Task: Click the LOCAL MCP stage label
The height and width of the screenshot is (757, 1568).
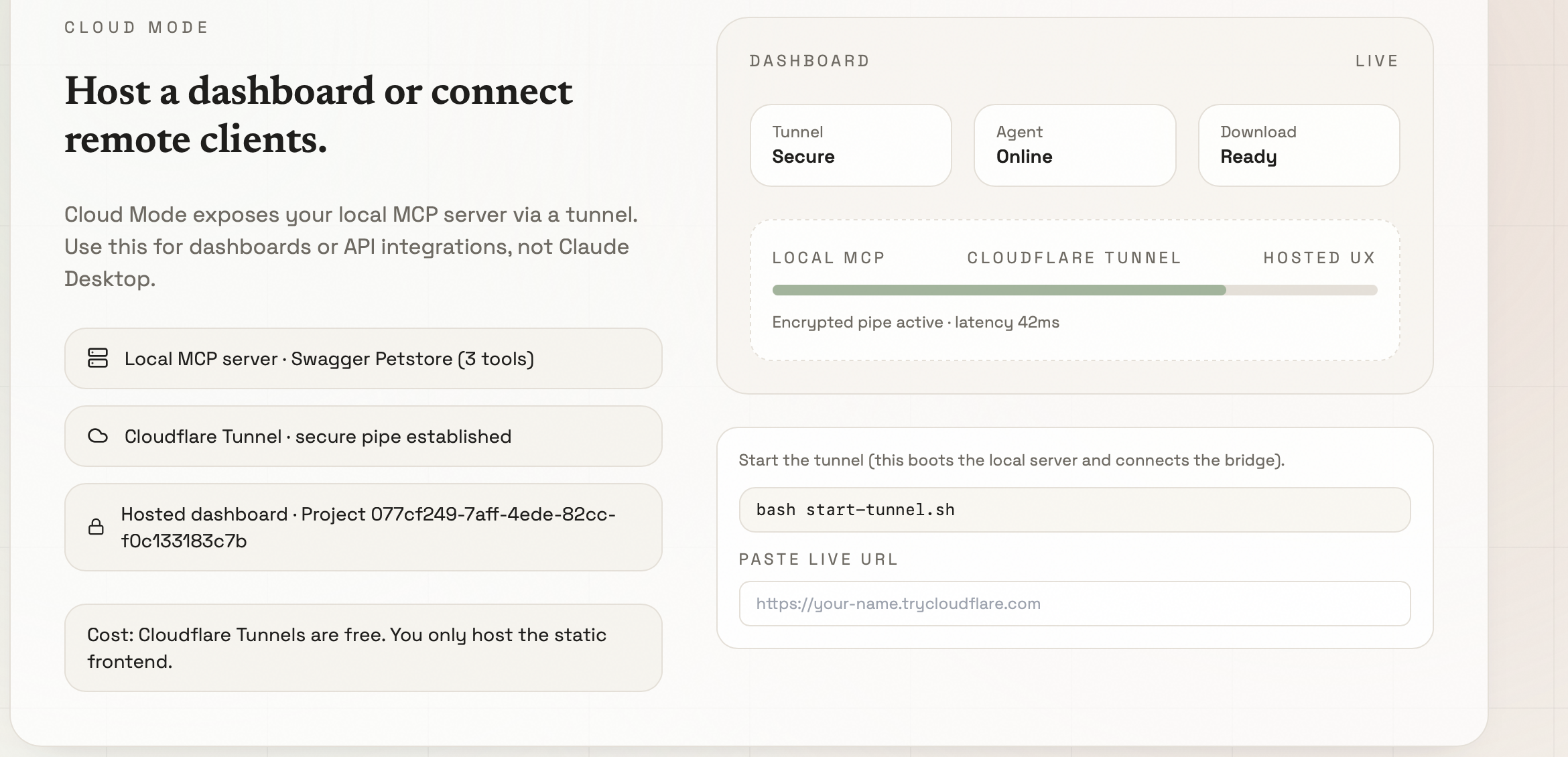Action: click(828, 258)
